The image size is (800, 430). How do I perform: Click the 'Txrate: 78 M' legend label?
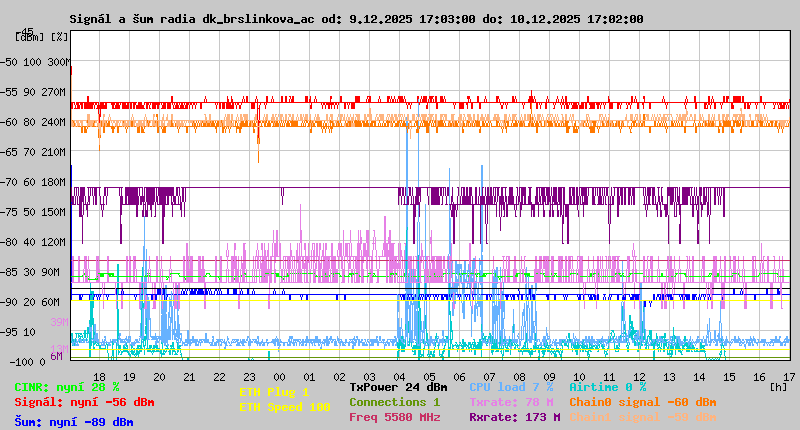point(511,402)
